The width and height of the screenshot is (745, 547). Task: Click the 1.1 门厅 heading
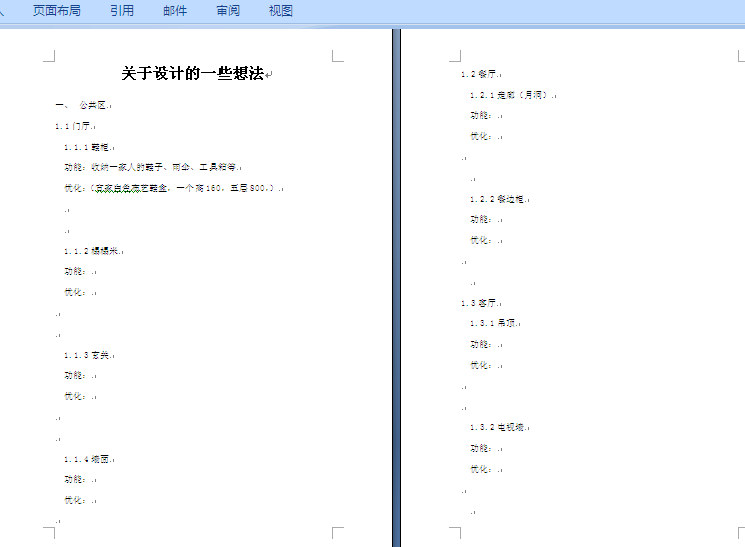74,126
